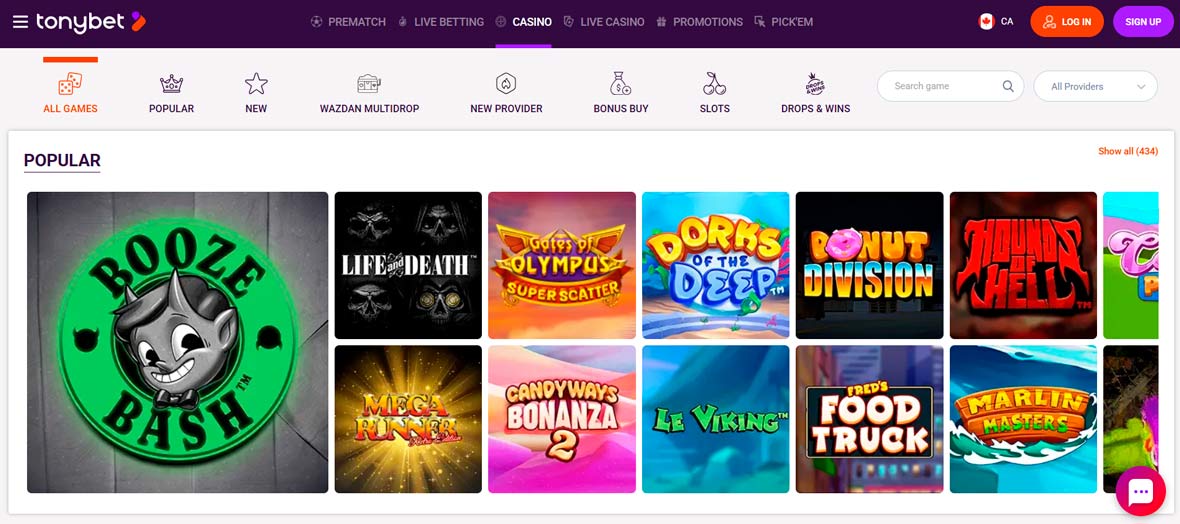Screen dimensions: 1180x524
Task: Open the Promotions page
Action: click(x=707, y=22)
